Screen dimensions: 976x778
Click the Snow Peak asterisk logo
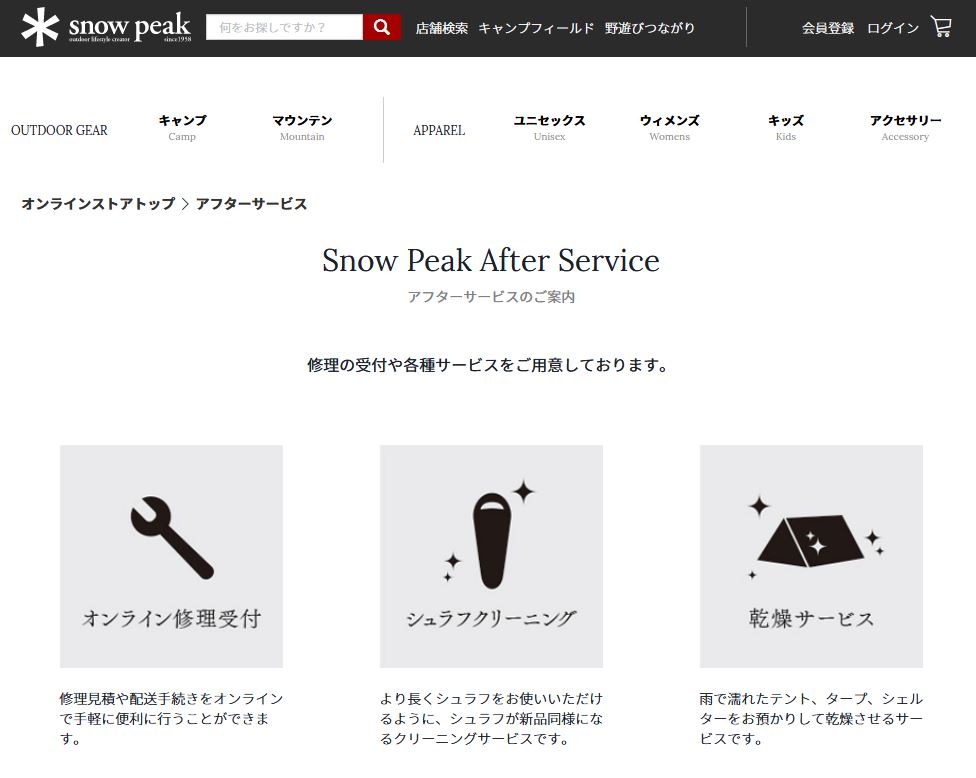40,27
